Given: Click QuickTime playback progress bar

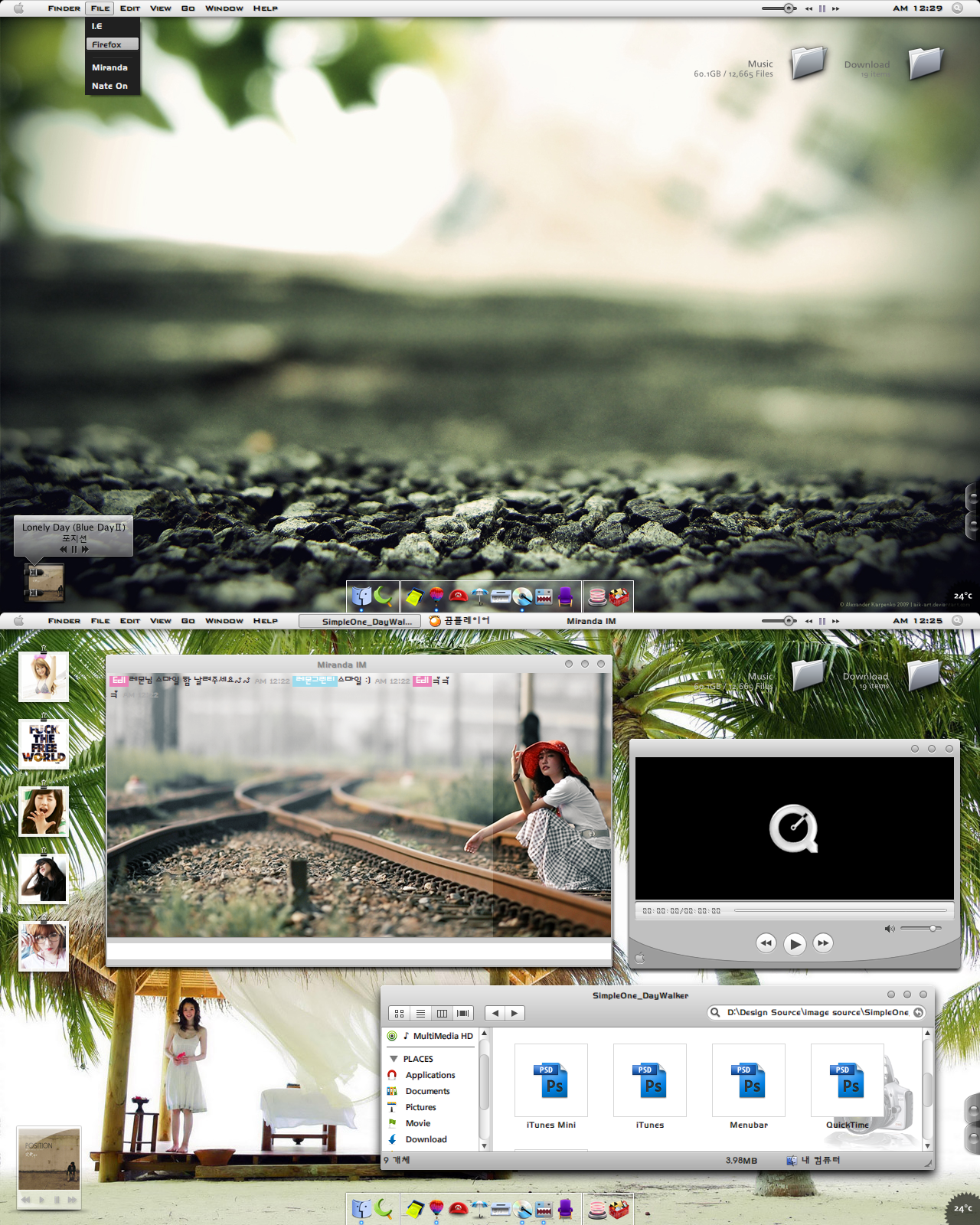Looking at the screenshot, I should coord(841,910).
